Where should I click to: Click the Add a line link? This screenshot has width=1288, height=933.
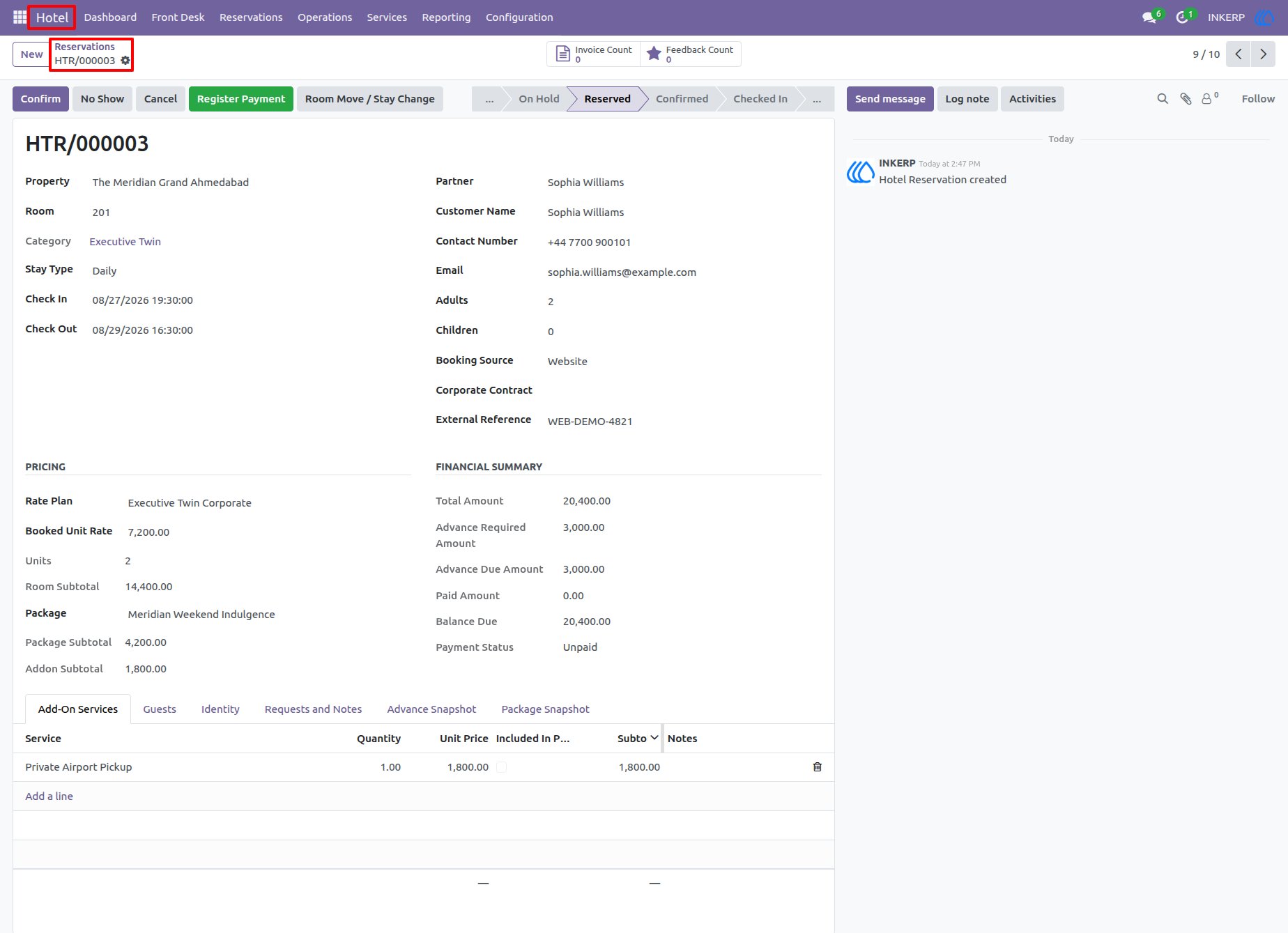(49, 796)
